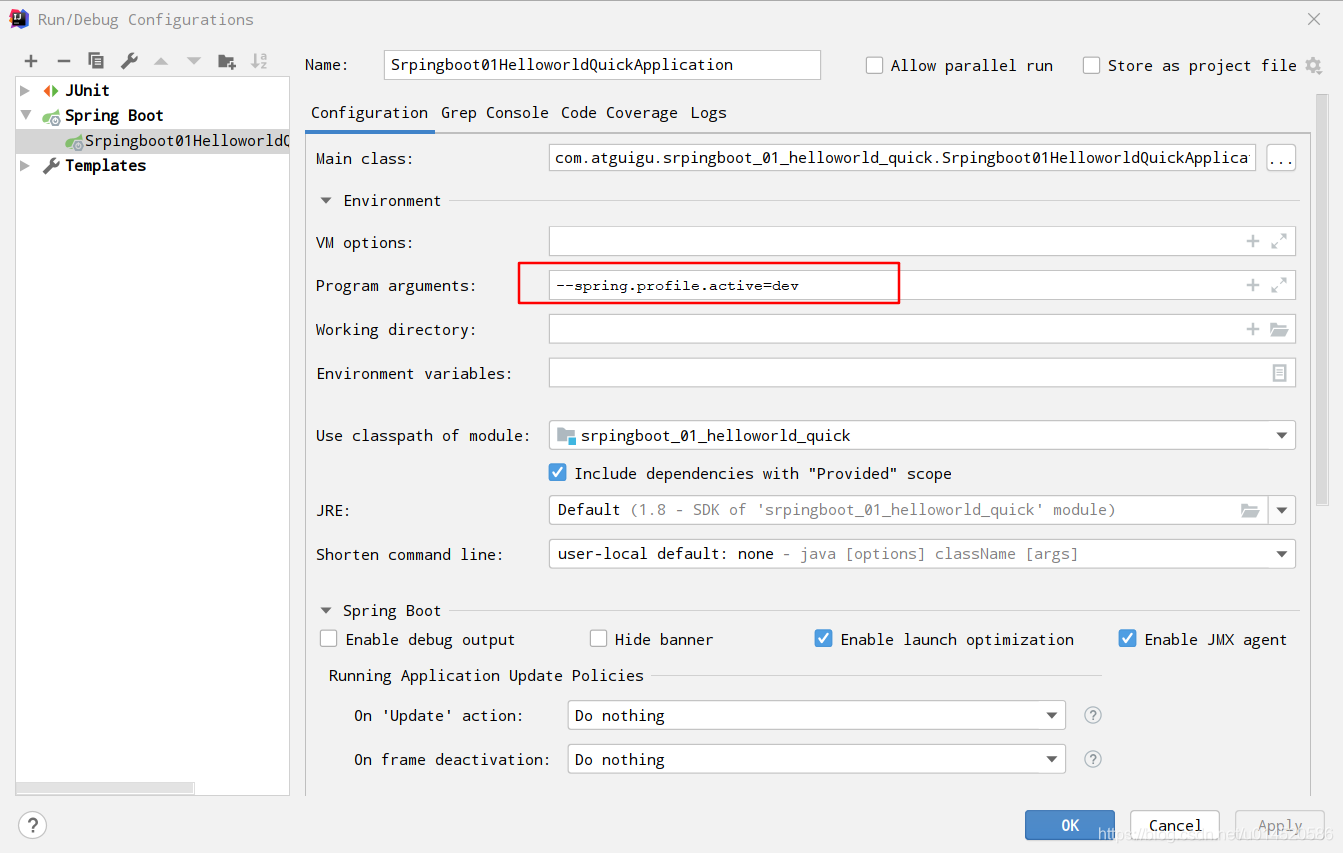
Task: Browse Working directory folder icon
Action: point(1279,329)
